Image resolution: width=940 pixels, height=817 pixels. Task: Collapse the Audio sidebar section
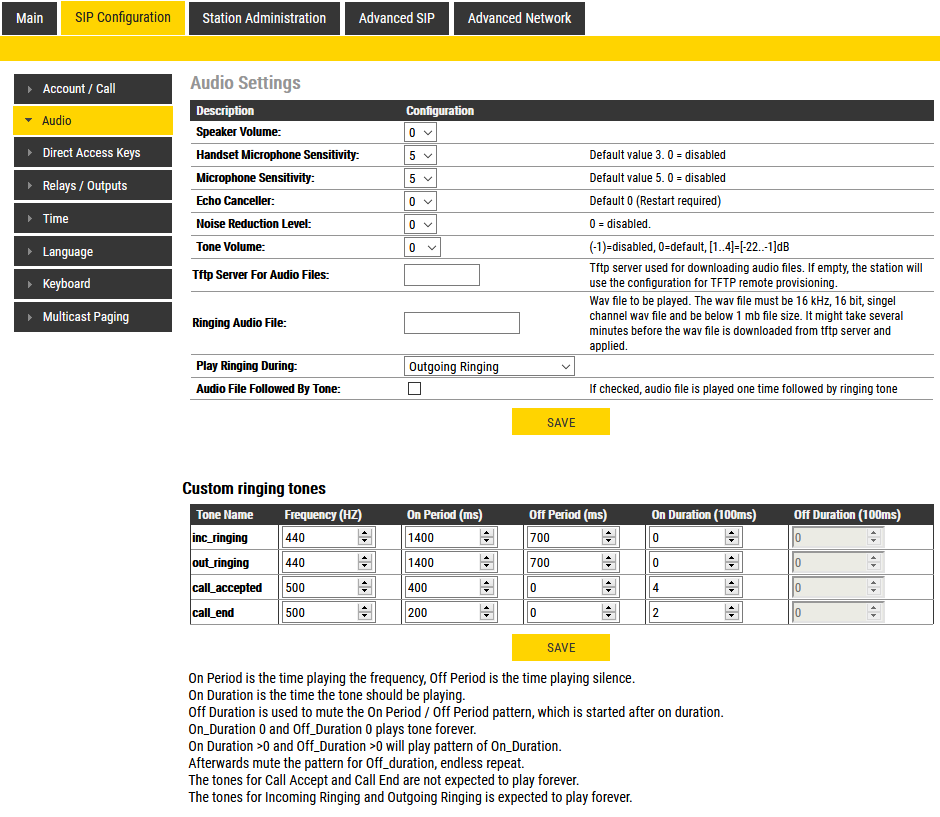pyautogui.click(x=29, y=120)
